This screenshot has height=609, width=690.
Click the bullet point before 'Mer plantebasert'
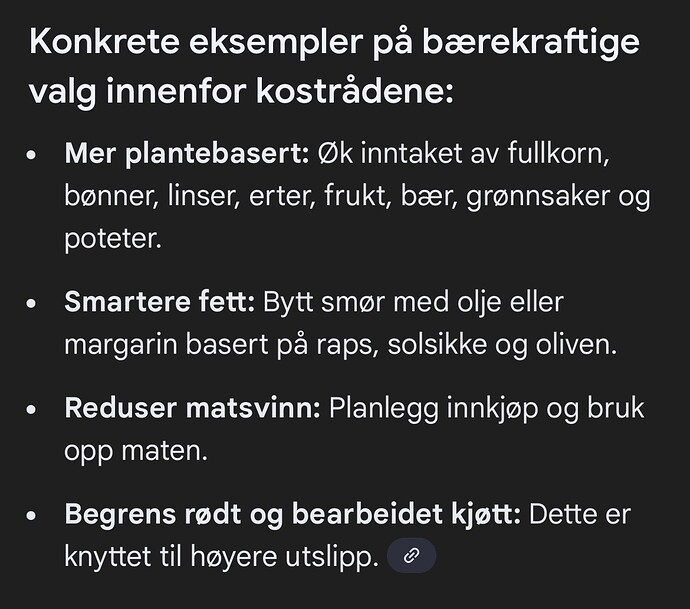click(x=33, y=156)
